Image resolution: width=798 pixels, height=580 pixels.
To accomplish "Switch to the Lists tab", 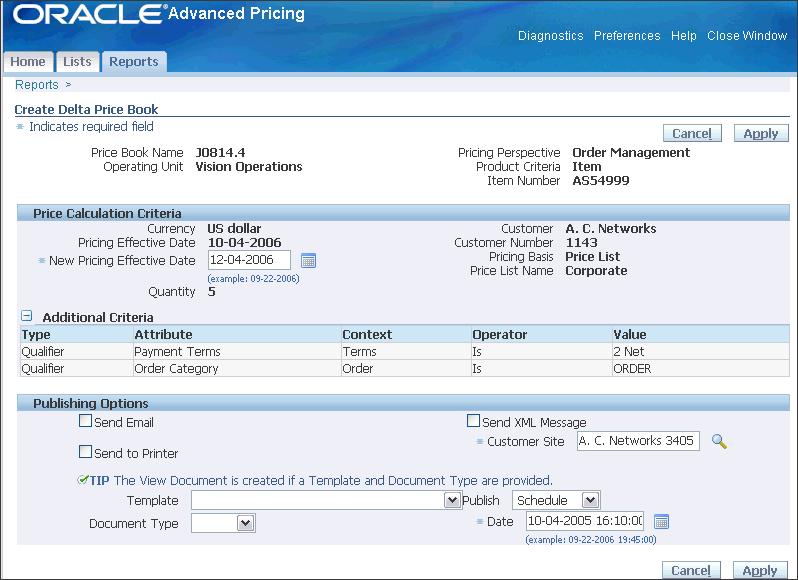I will pos(77,62).
